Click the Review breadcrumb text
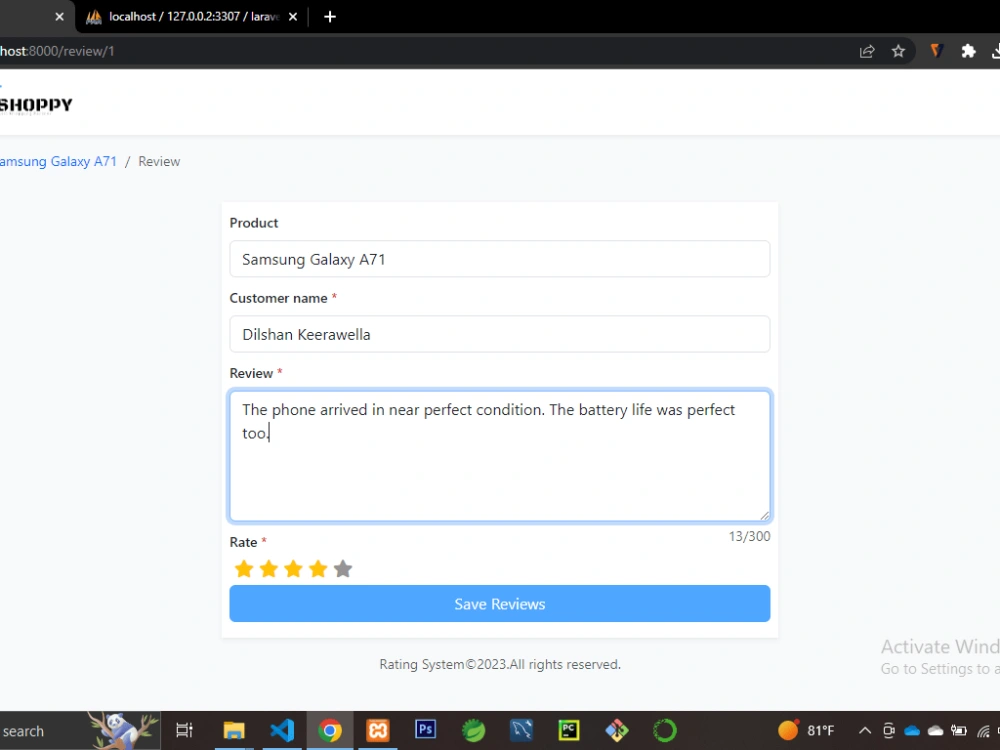The height and width of the screenshot is (750, 1000). click(x=159, y=161)
